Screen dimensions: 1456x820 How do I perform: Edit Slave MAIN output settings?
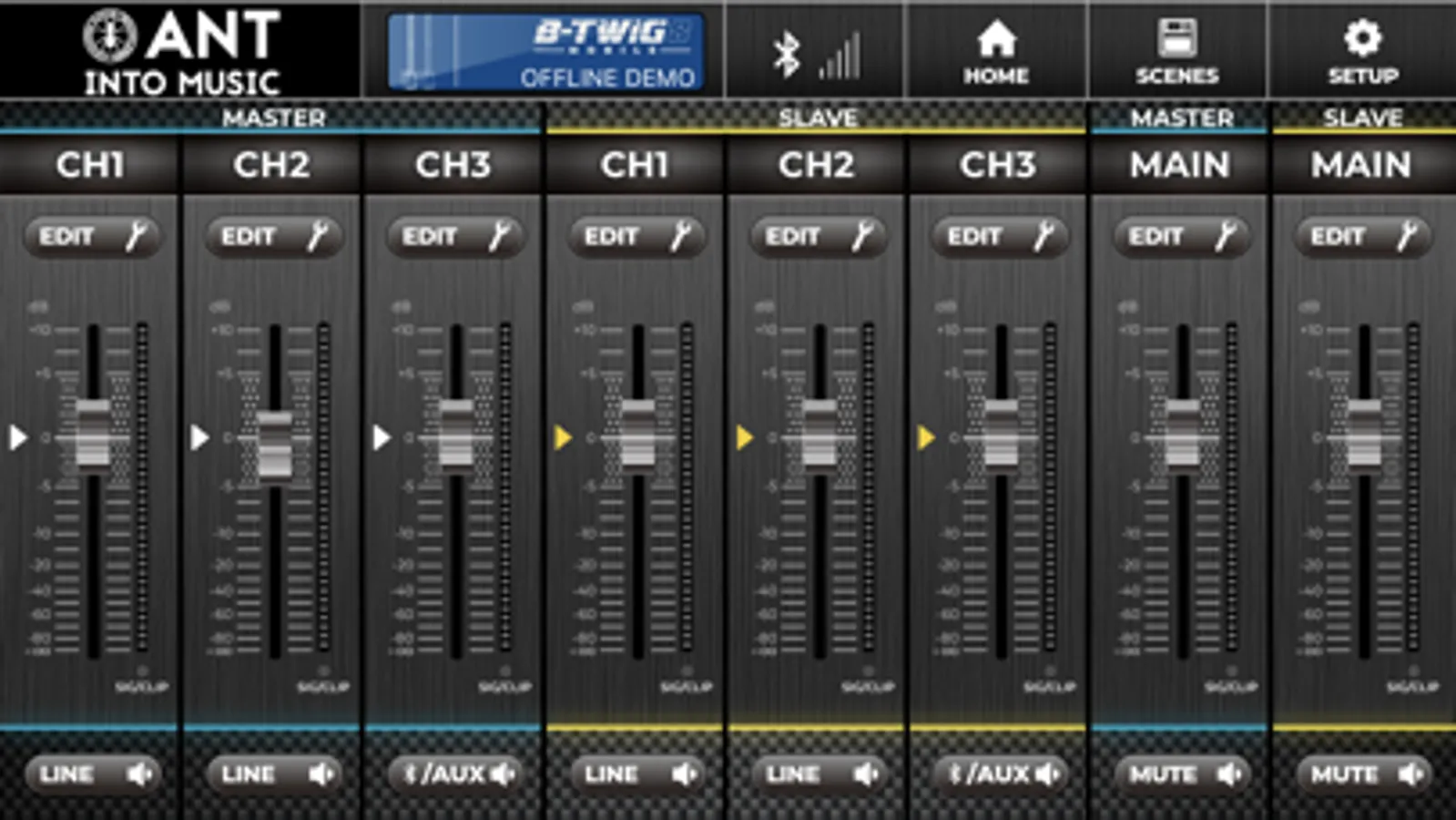(x=1363, y=237)
